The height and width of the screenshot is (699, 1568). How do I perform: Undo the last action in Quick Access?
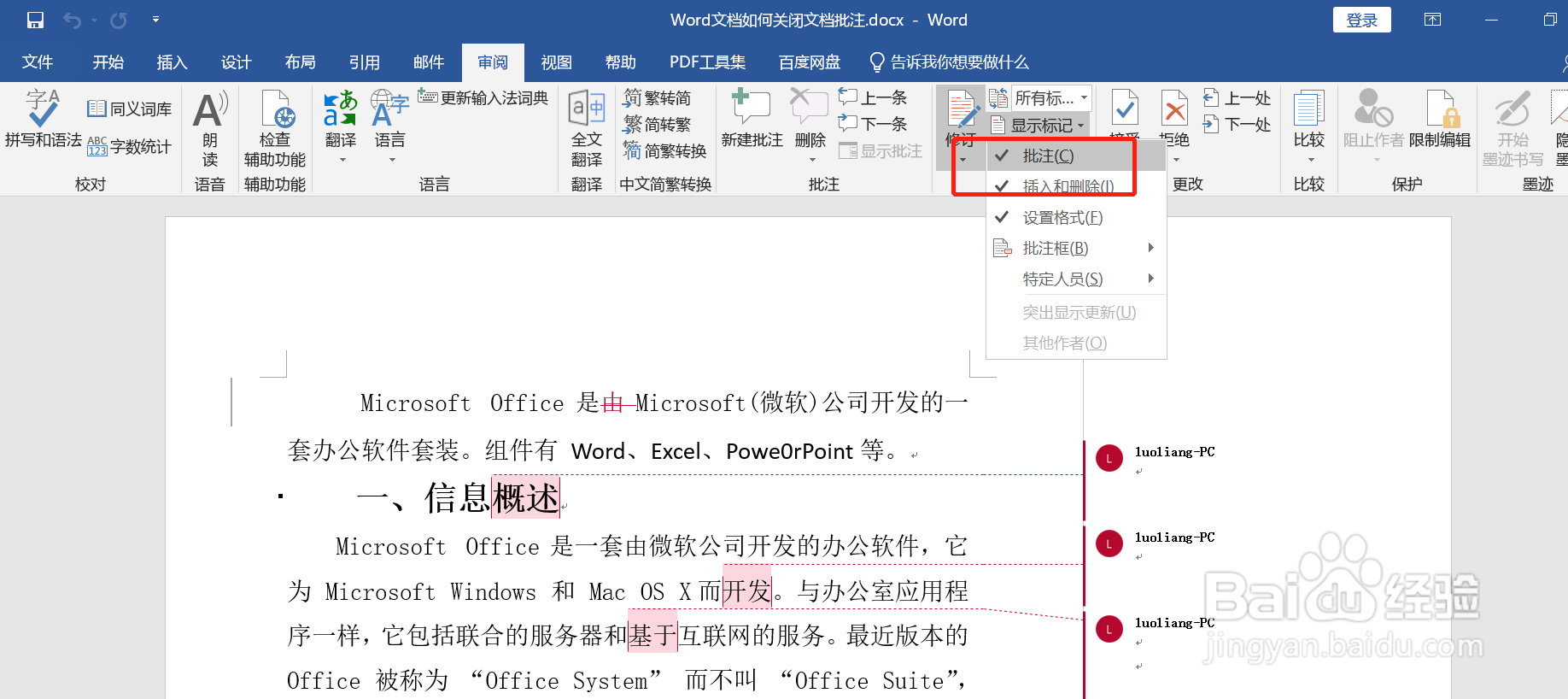point(73,20)
